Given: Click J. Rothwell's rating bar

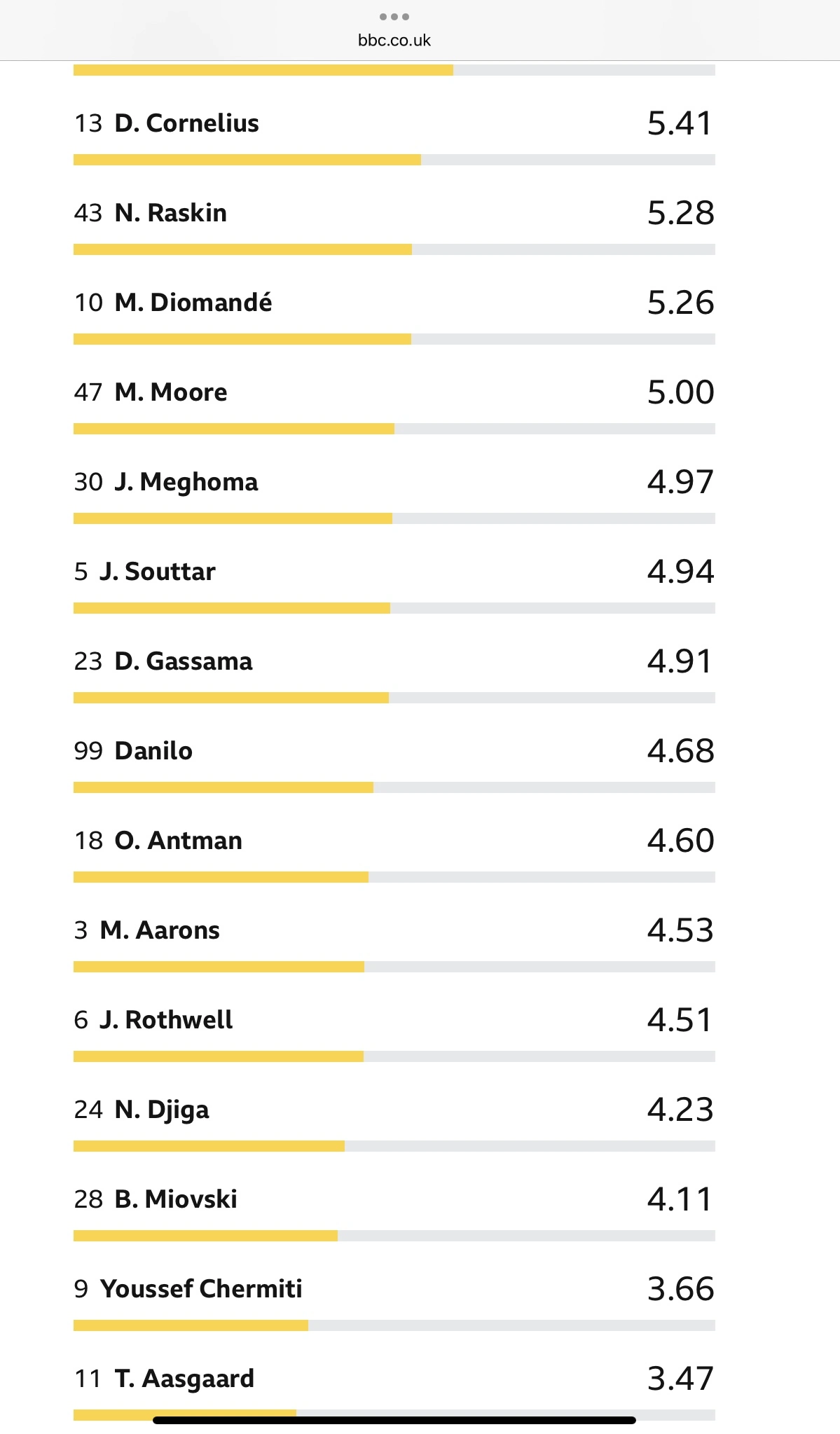Looking at the screenshot, I should coord(219,1056).
